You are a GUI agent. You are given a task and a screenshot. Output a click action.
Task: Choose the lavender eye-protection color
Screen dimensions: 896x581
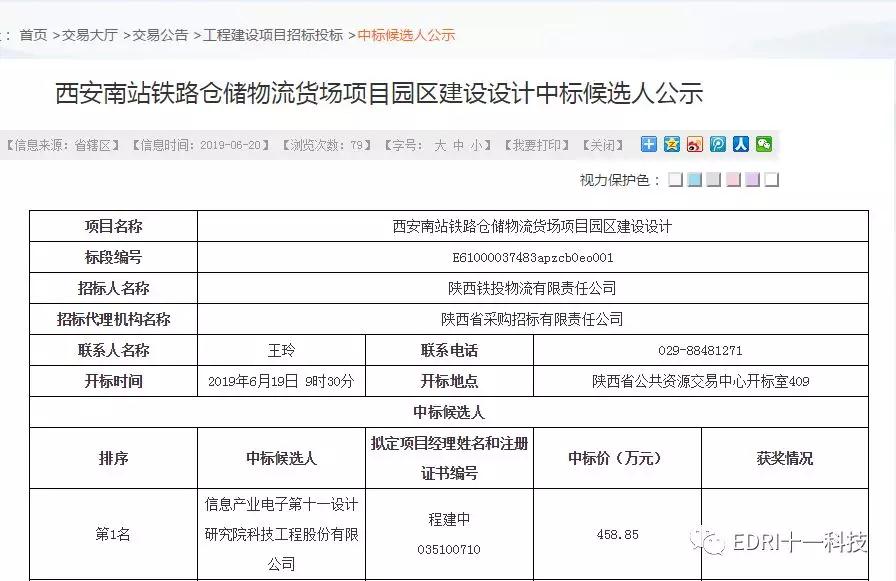[752, 180]
